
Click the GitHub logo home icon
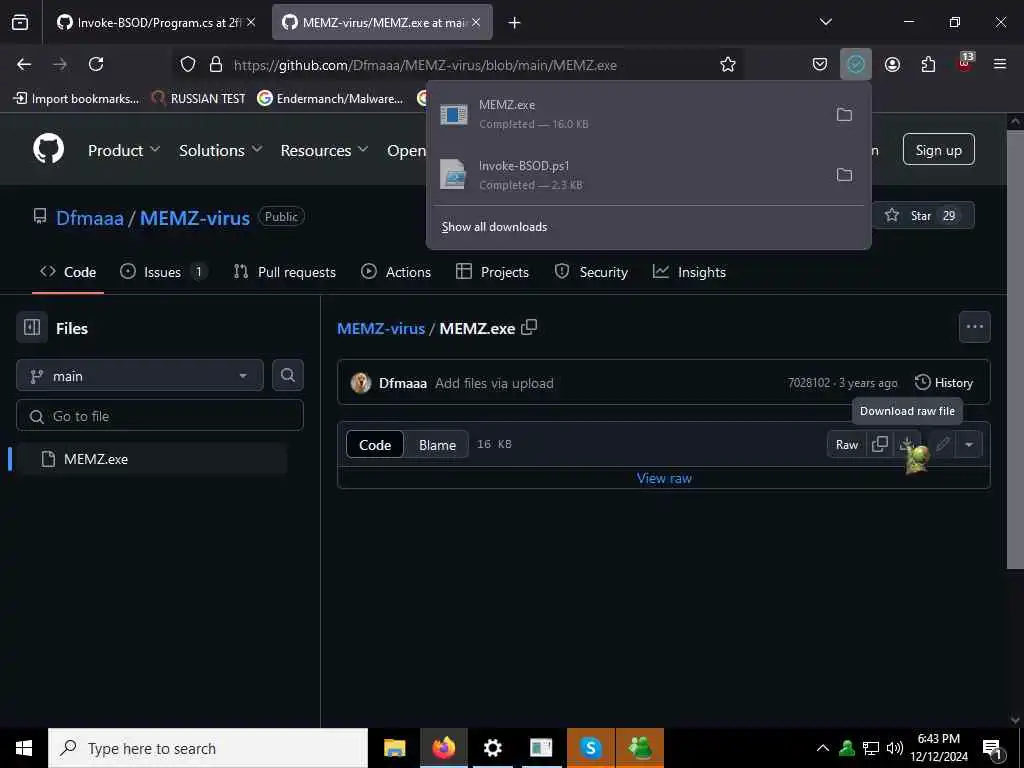48,149
